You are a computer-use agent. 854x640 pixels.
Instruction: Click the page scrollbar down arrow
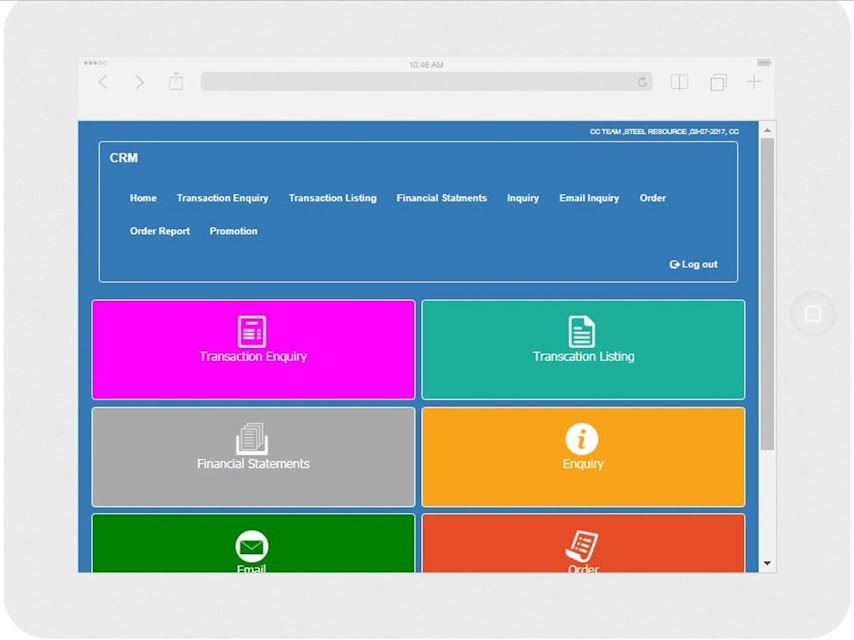point(767,563)
